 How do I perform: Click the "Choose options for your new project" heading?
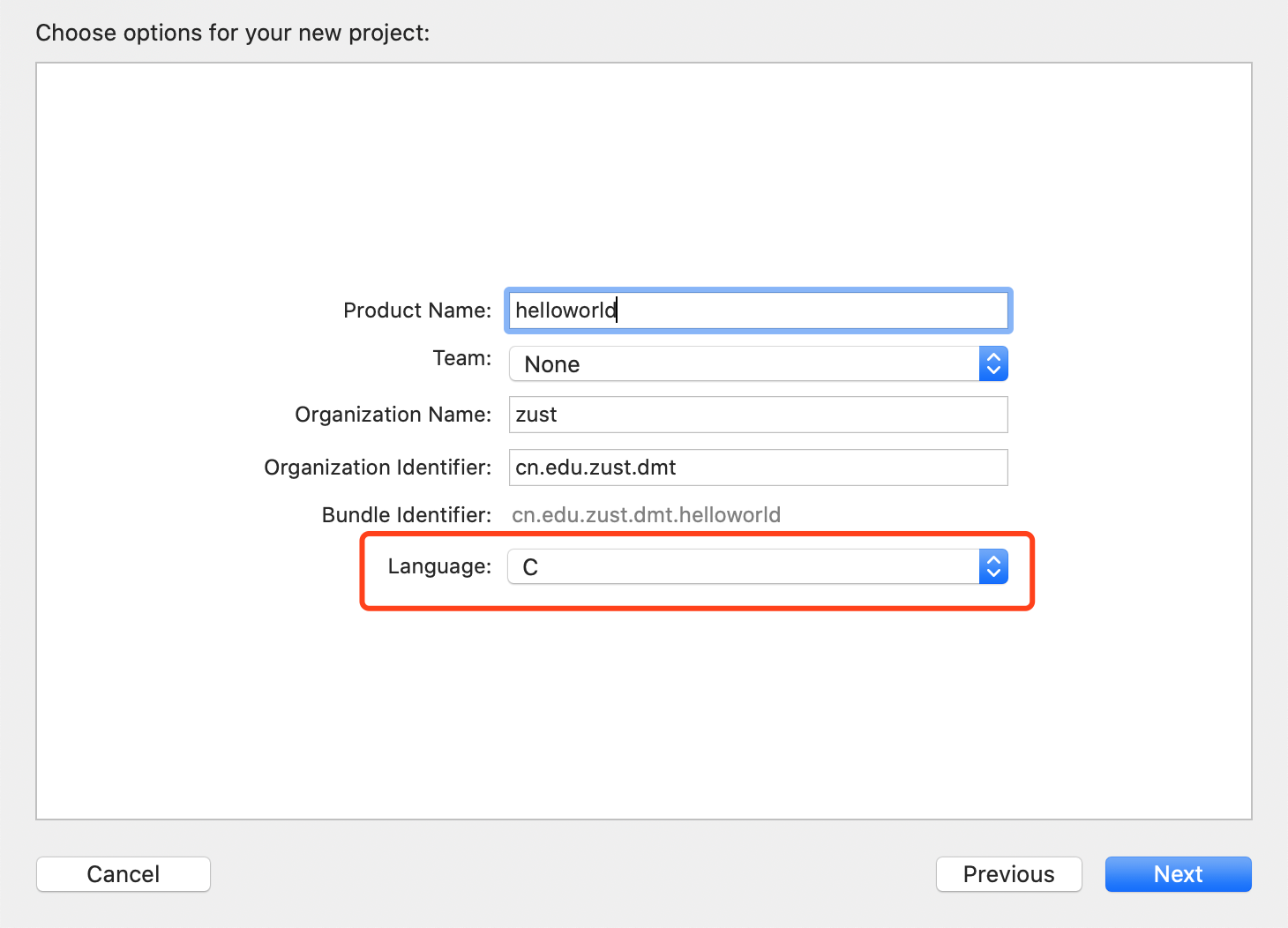click(x=232, y=34)
